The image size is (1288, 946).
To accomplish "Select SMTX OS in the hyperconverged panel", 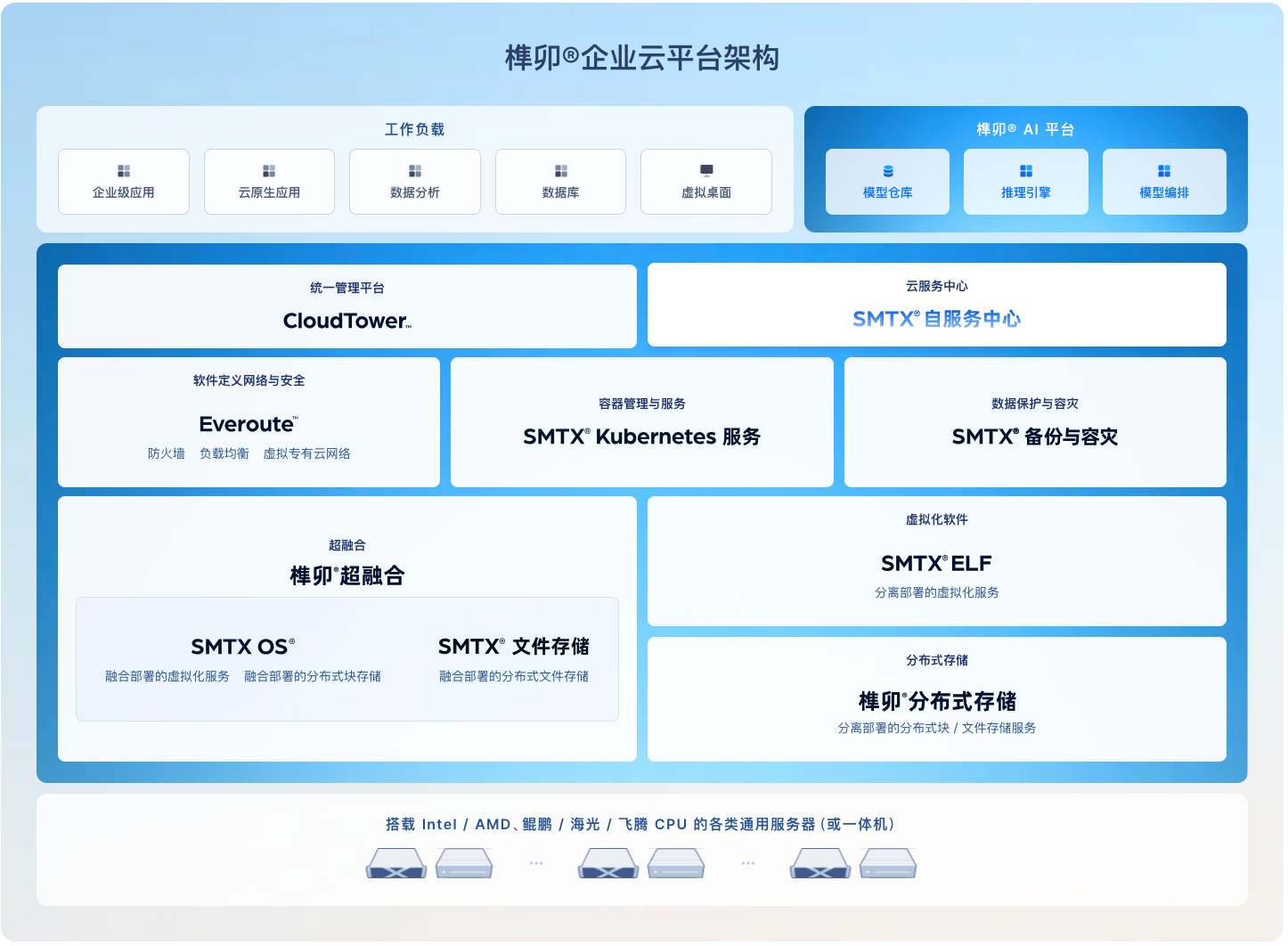I will (242, 647).
